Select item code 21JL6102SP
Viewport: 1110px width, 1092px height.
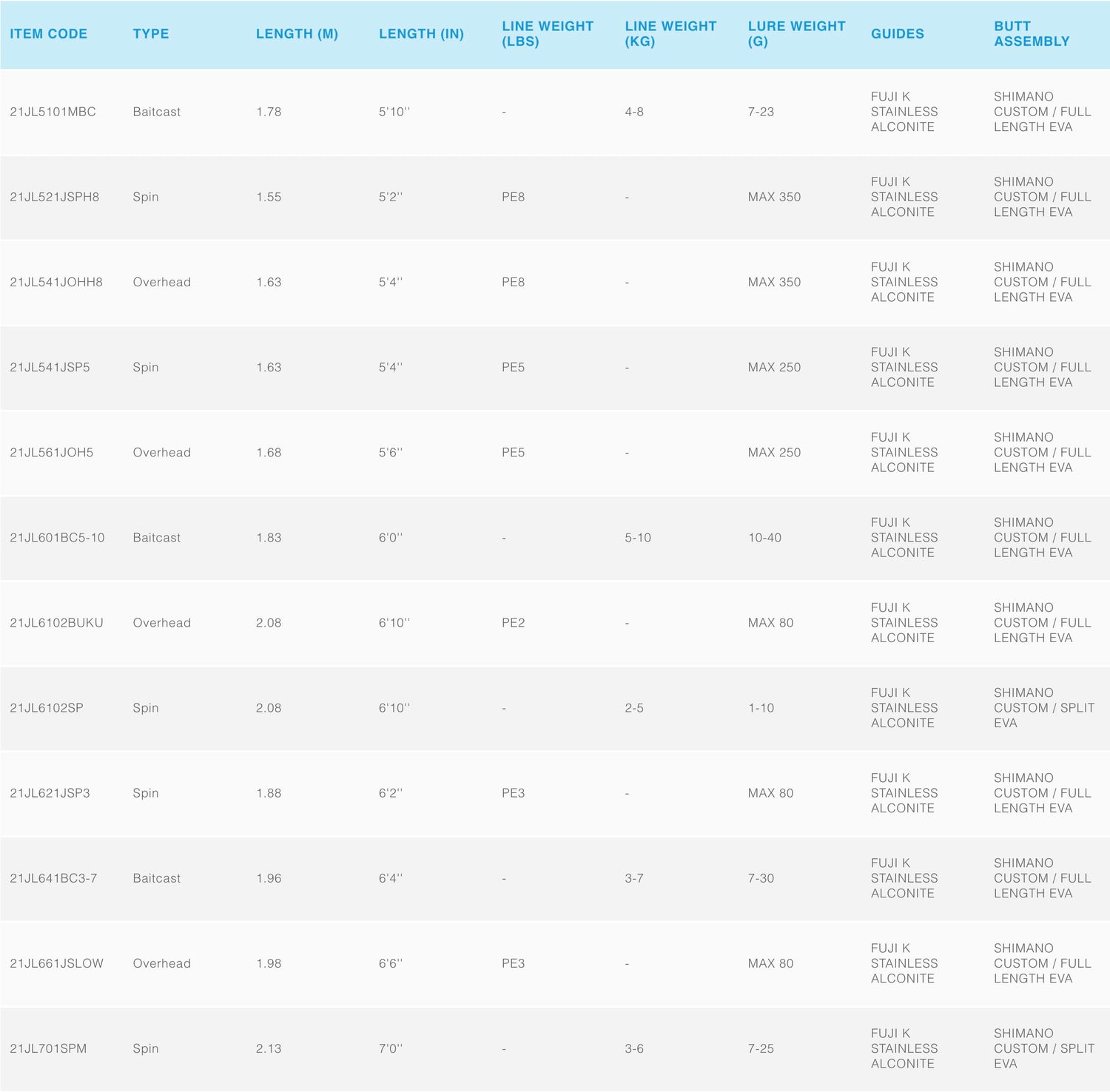(x=47, y=708)
